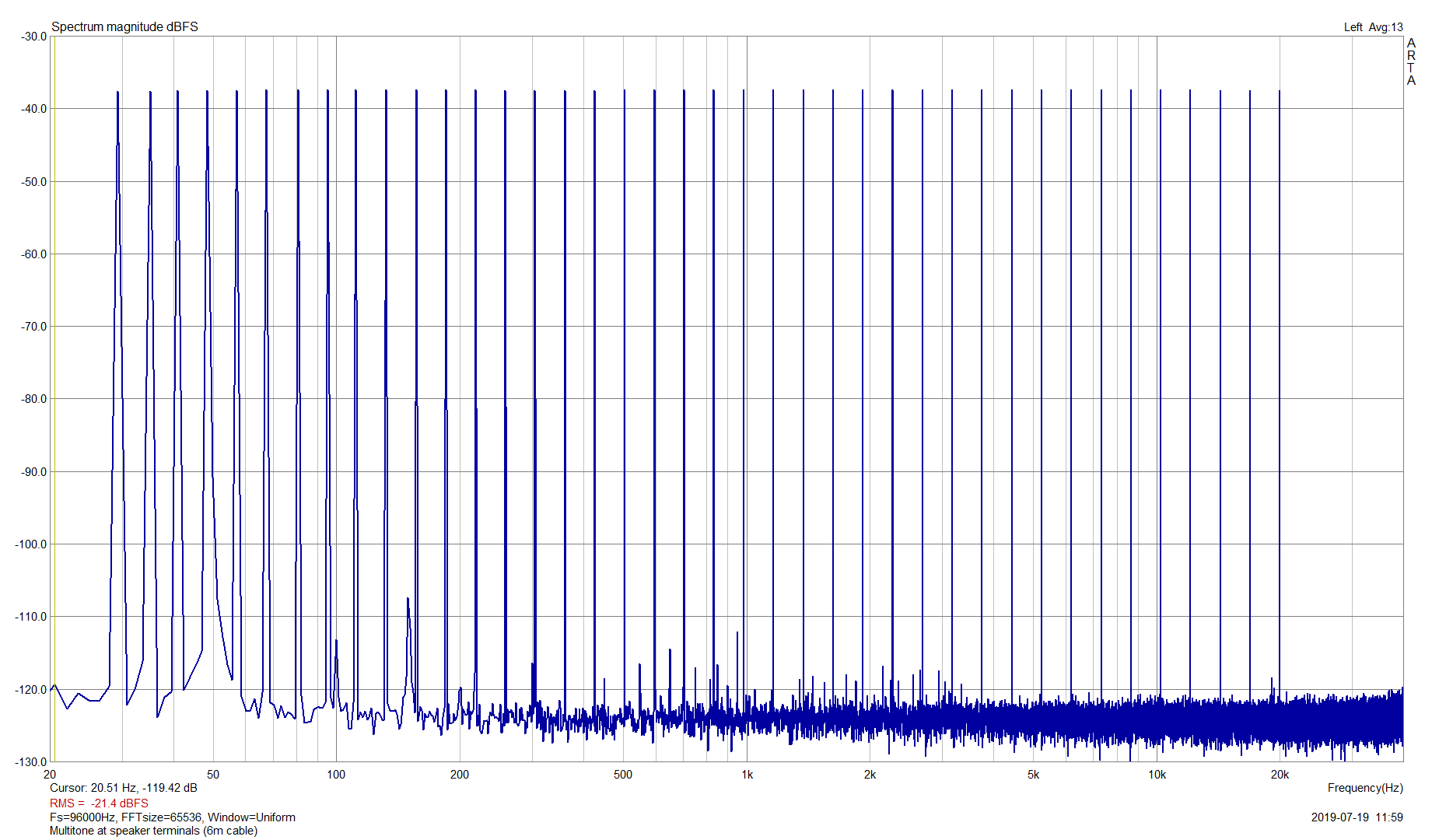Click the '-130.0' y-axis label
This screenshot has height=840, width=1453.
(x=31, y=762)
